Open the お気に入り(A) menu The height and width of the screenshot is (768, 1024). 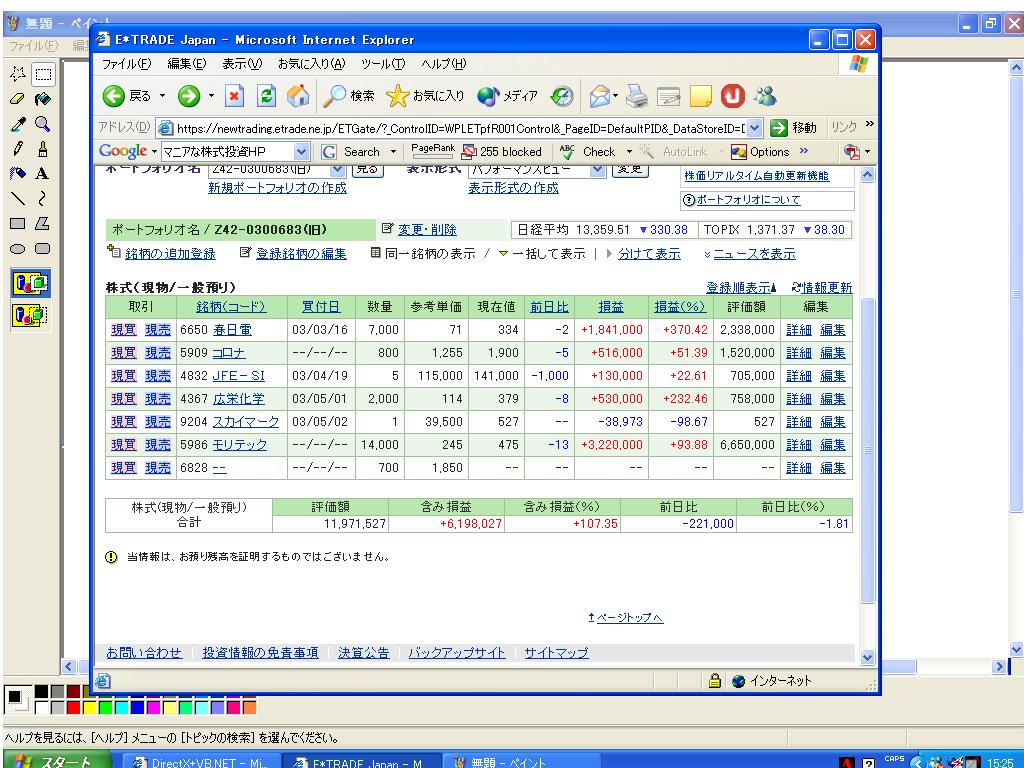pos(311,63)
